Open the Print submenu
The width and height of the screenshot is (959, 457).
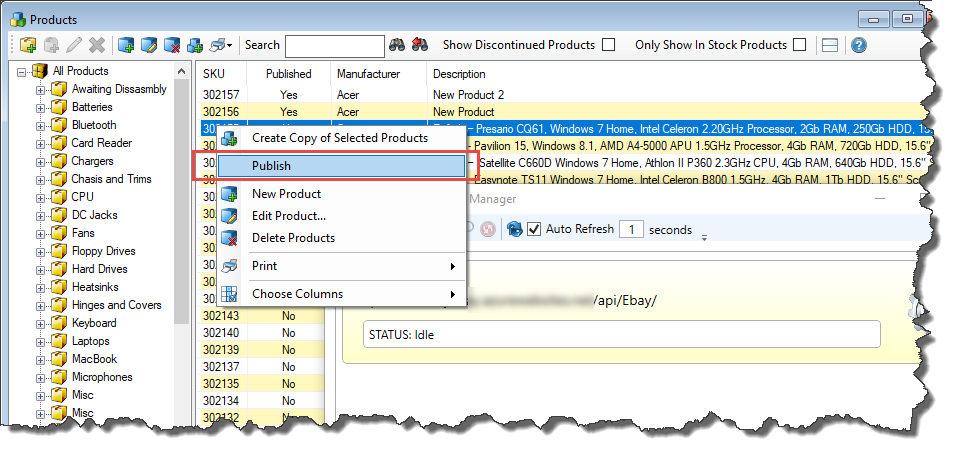click(x=341, y=266)
